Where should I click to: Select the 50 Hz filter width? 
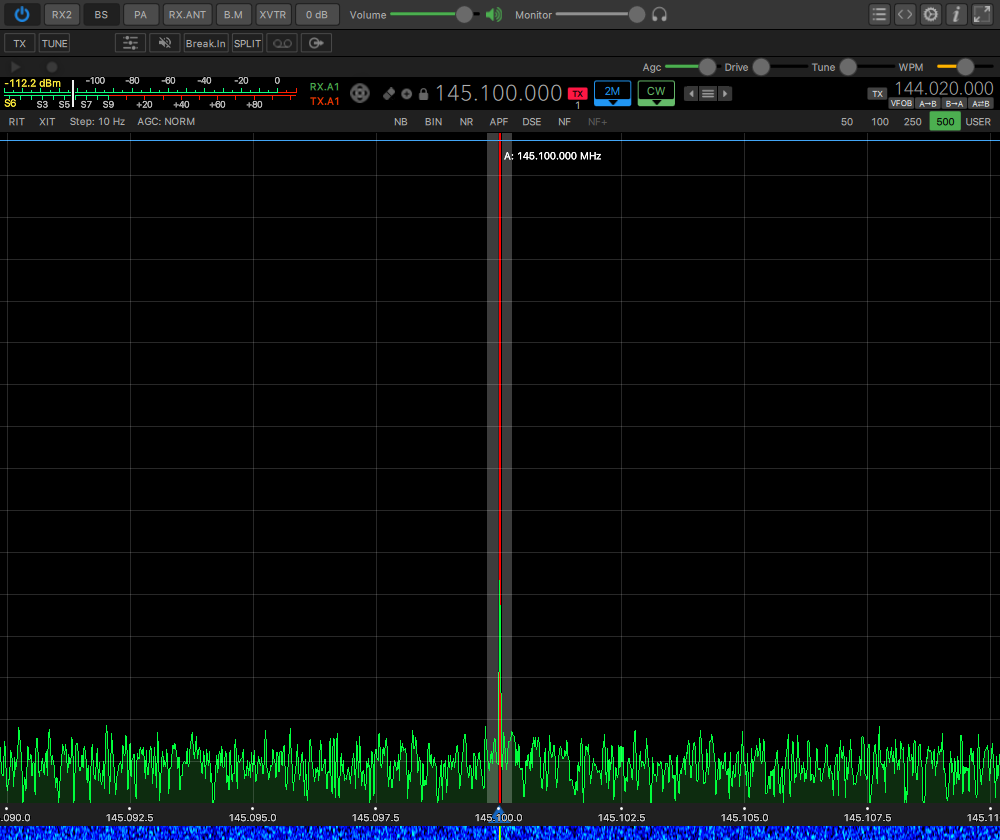click(847, 122)
